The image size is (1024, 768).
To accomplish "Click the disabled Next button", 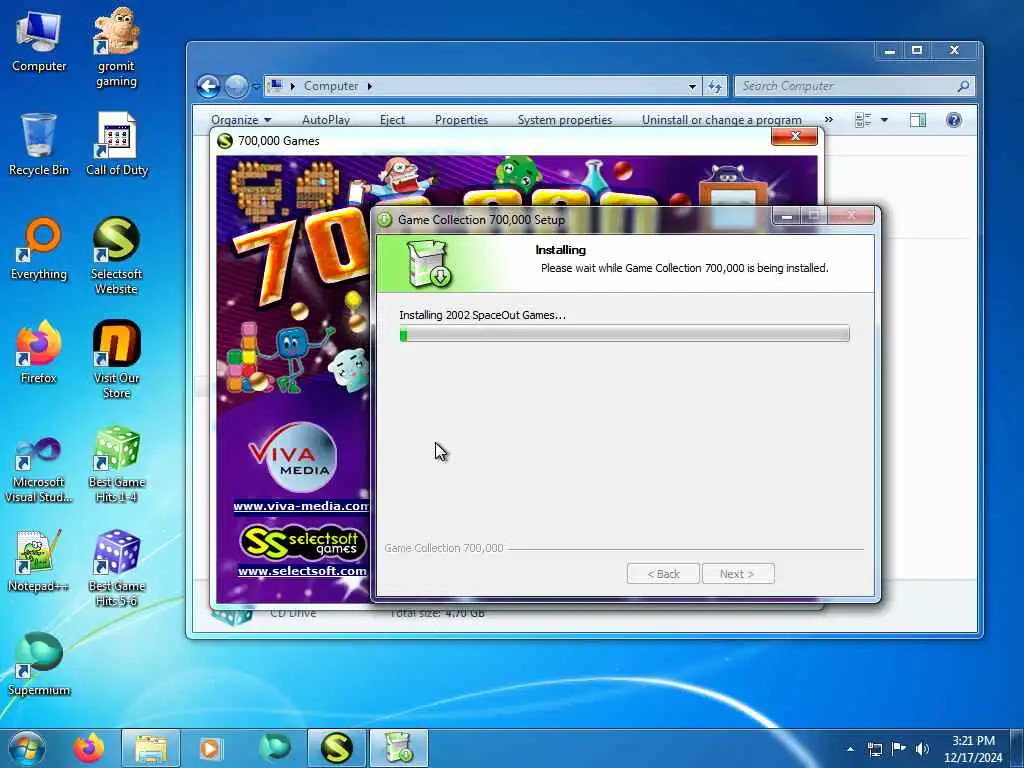I will [x=738, y=573].
